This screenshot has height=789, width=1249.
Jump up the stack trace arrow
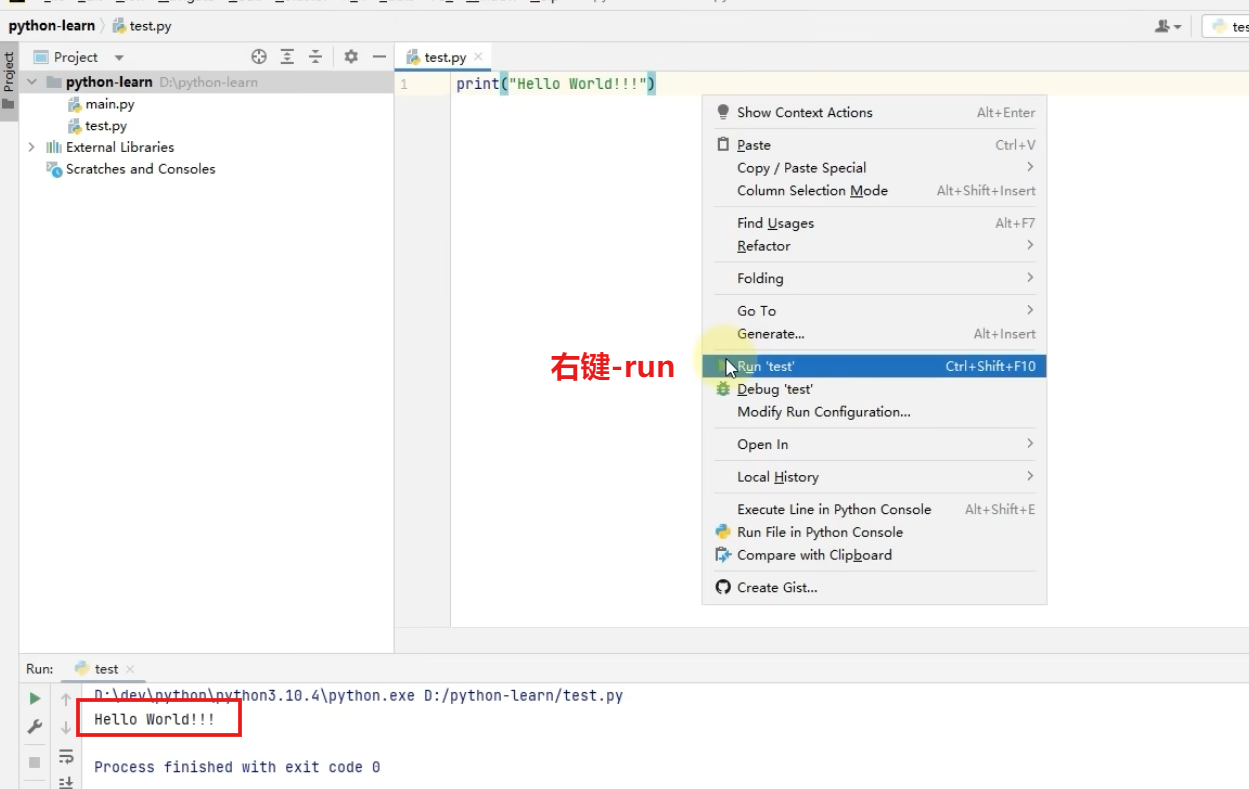pyautogui.click(x=66, y=699)
